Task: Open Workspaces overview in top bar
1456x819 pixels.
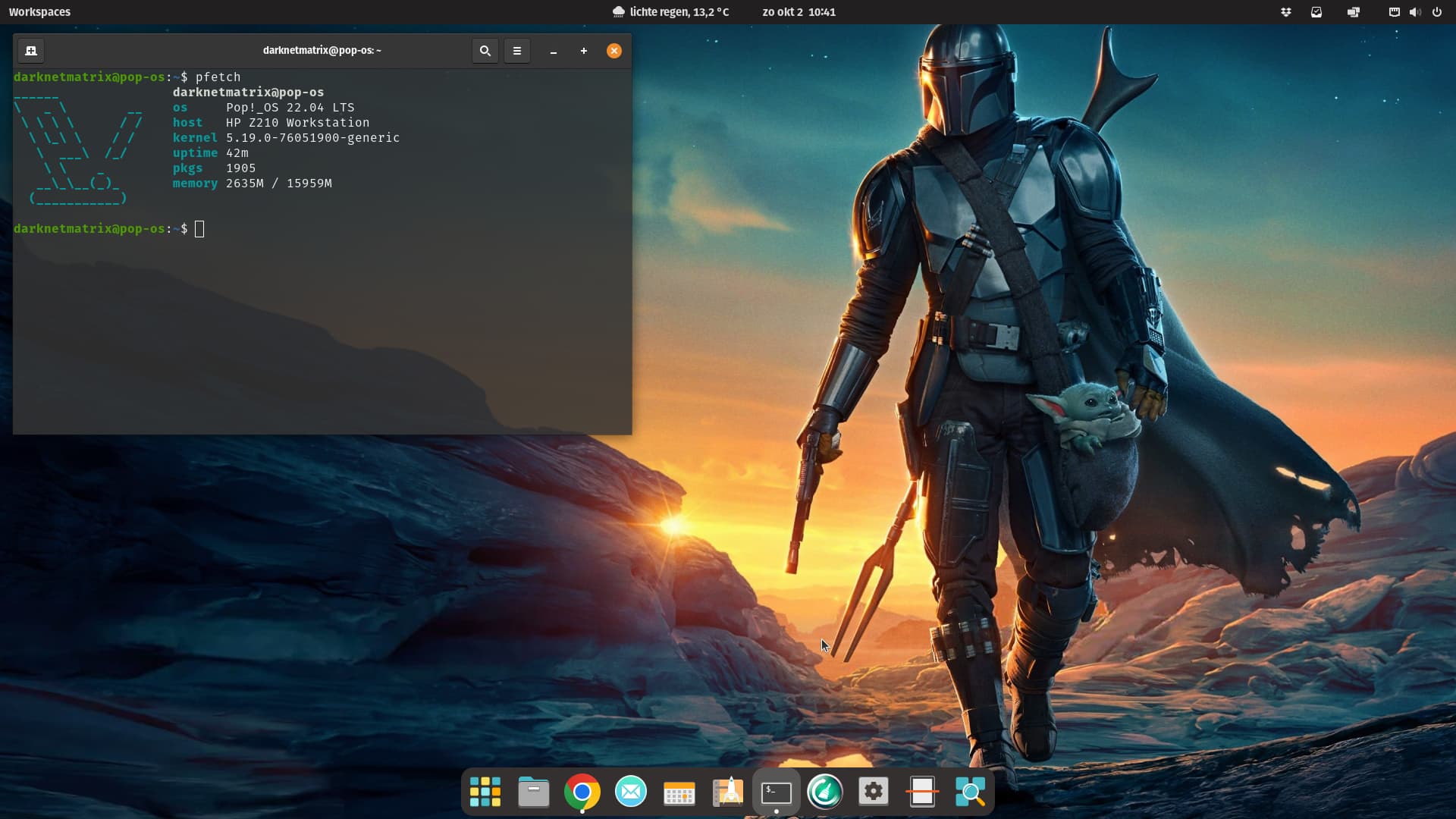Action: pos(39,12)
